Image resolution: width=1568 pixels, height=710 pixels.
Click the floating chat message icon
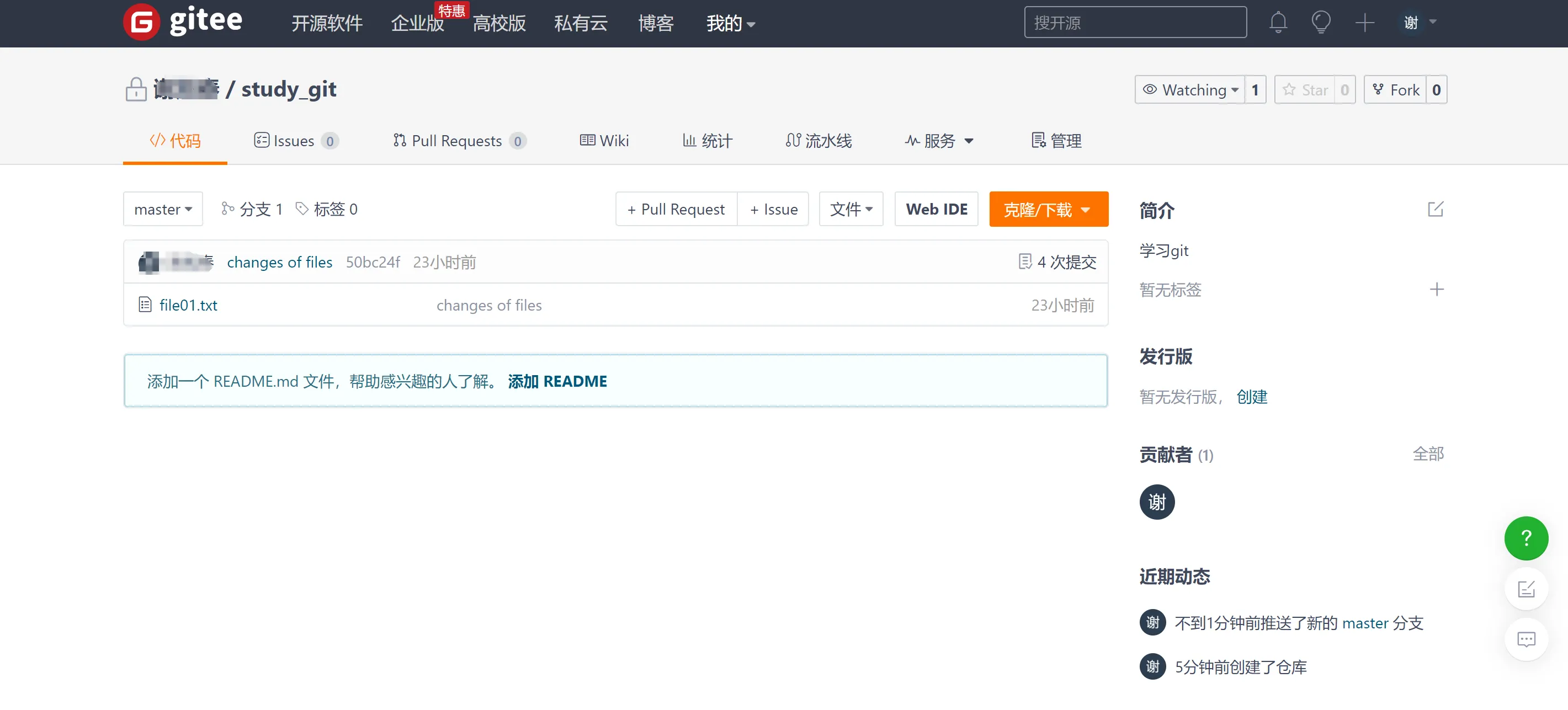click(1526, 639)
